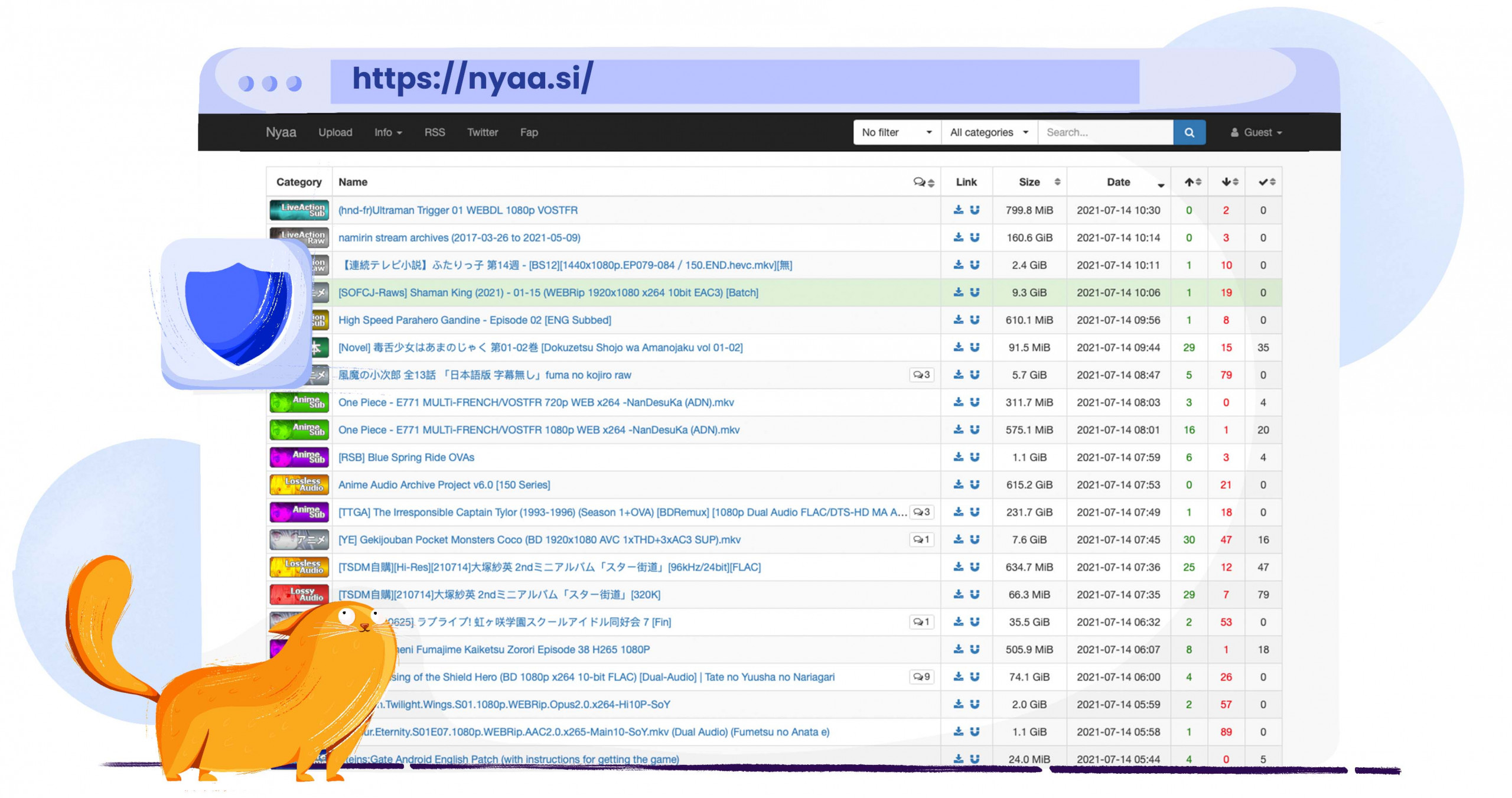Click size value 160.6 GiB

(x=1029, y=237)
